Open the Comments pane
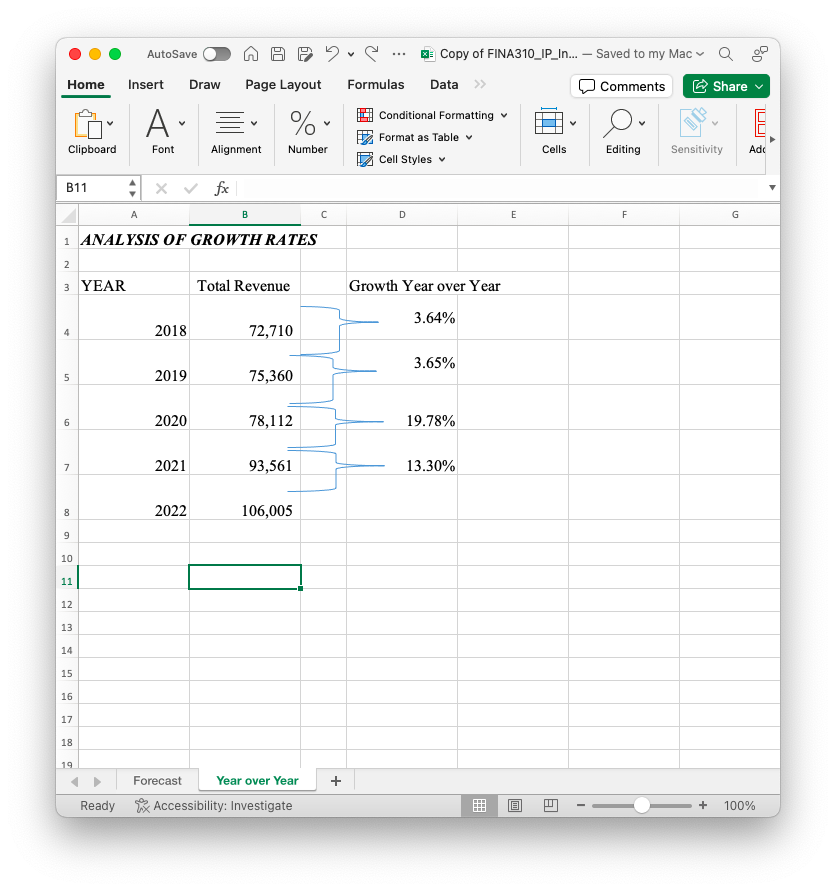836x891 pixels. (x=622, y=86)
